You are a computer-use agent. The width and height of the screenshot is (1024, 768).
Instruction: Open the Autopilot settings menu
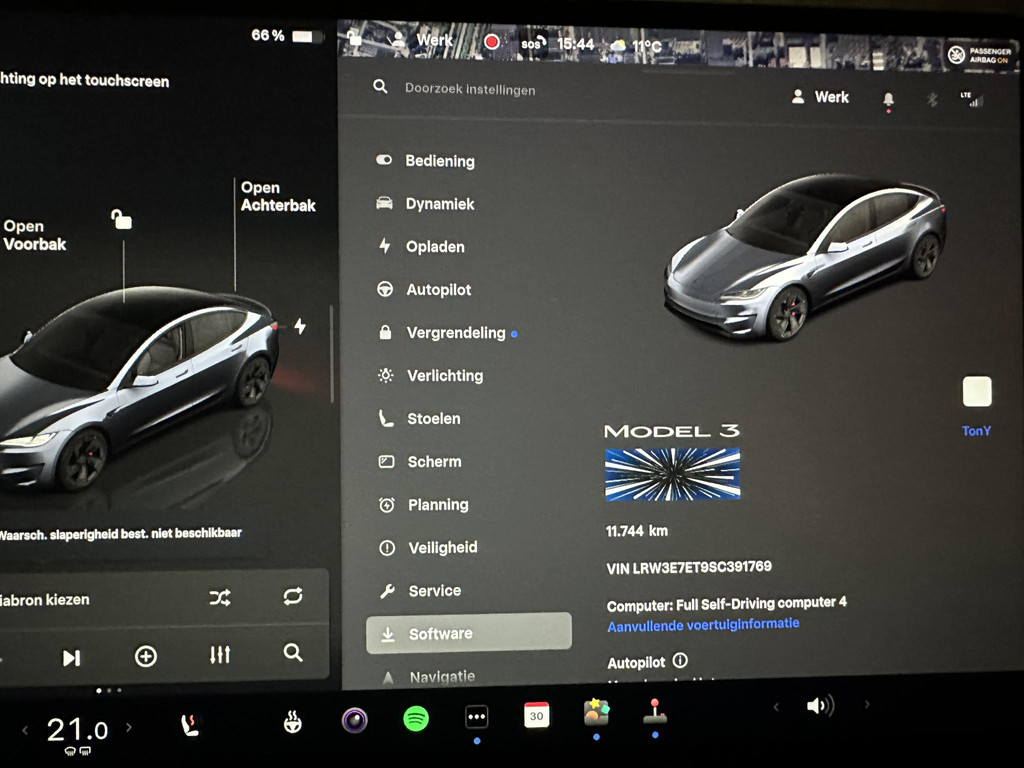438,290
